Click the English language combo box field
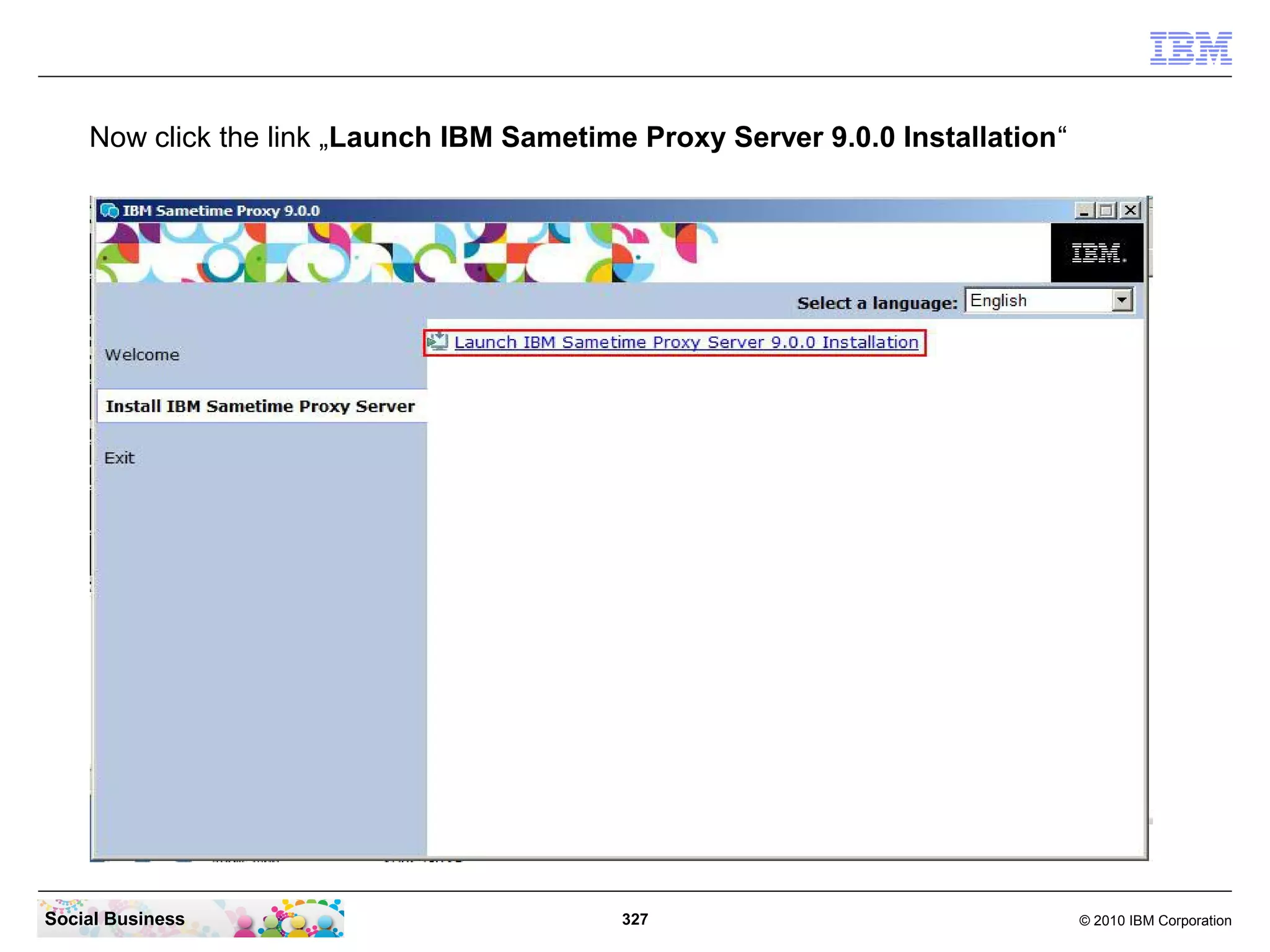The height and width of the screenshot is (952, 1270). tap(1049, 301)
